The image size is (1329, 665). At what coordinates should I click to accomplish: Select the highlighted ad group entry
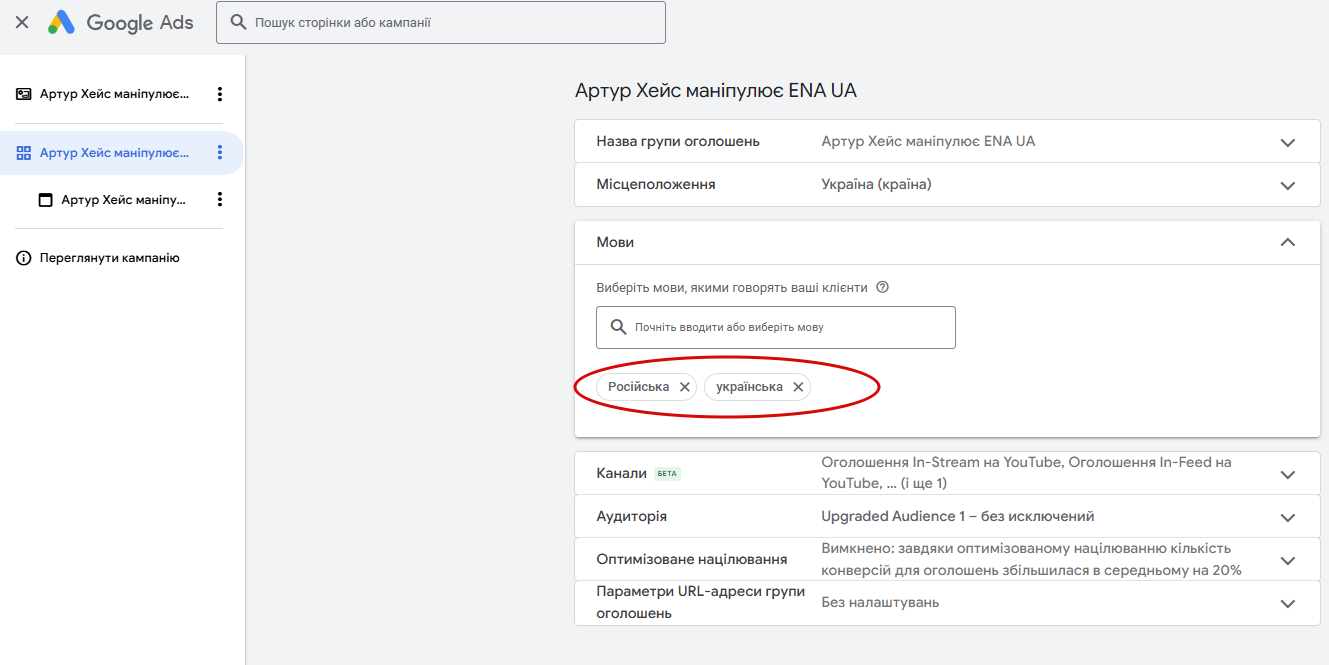click(x=122, y=153)
